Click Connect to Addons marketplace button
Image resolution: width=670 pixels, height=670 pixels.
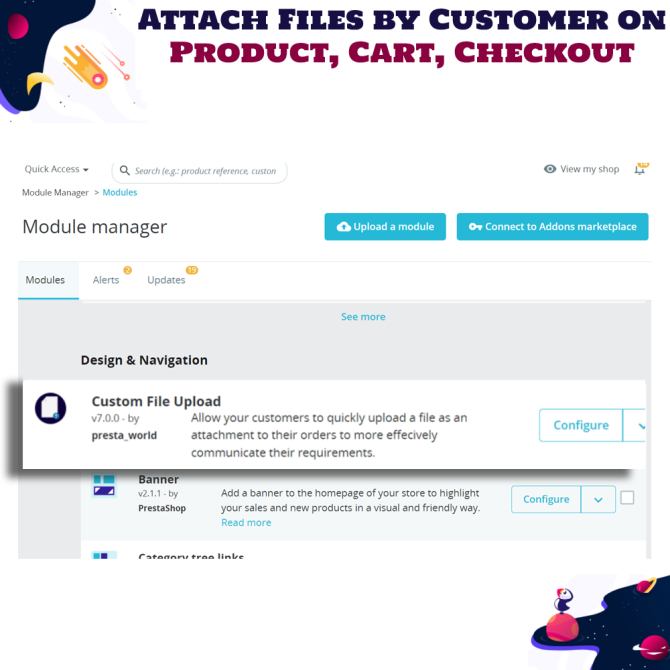click(552, 227)
